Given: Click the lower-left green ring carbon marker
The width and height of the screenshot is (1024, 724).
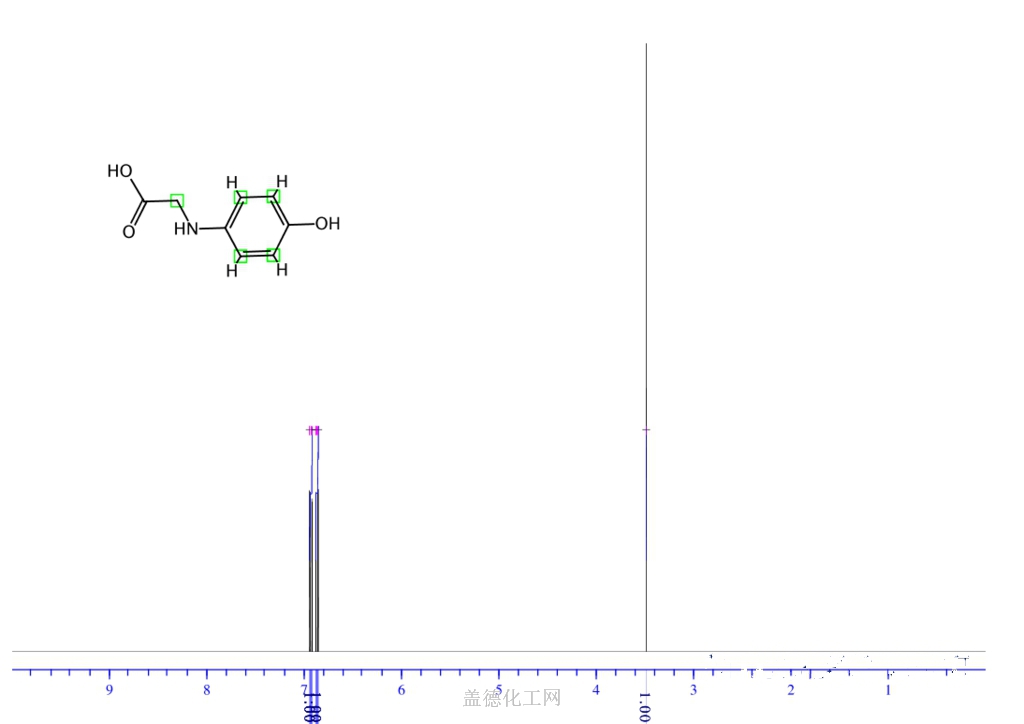Looking at the screenshot, I should [x=240, y=256].
